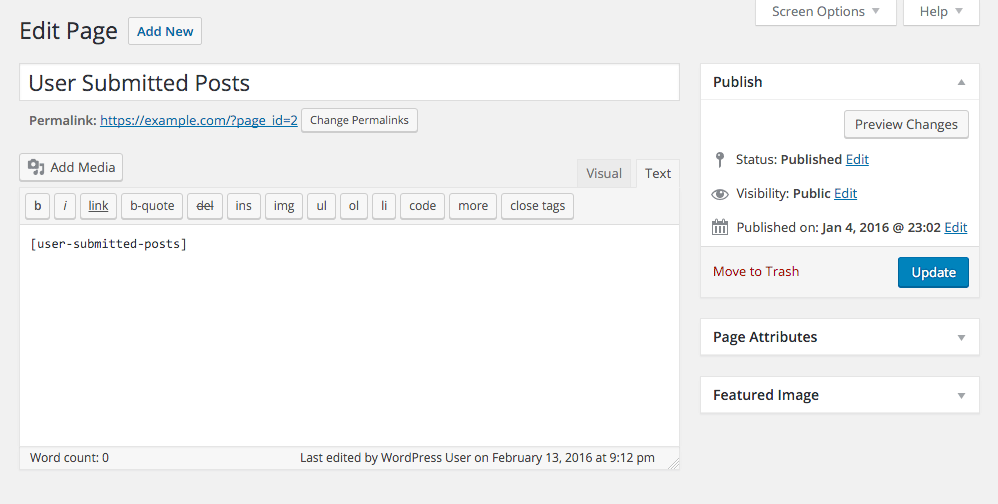
Task: Insert a blockquote with b-quote button
Action: click(153, 206)
